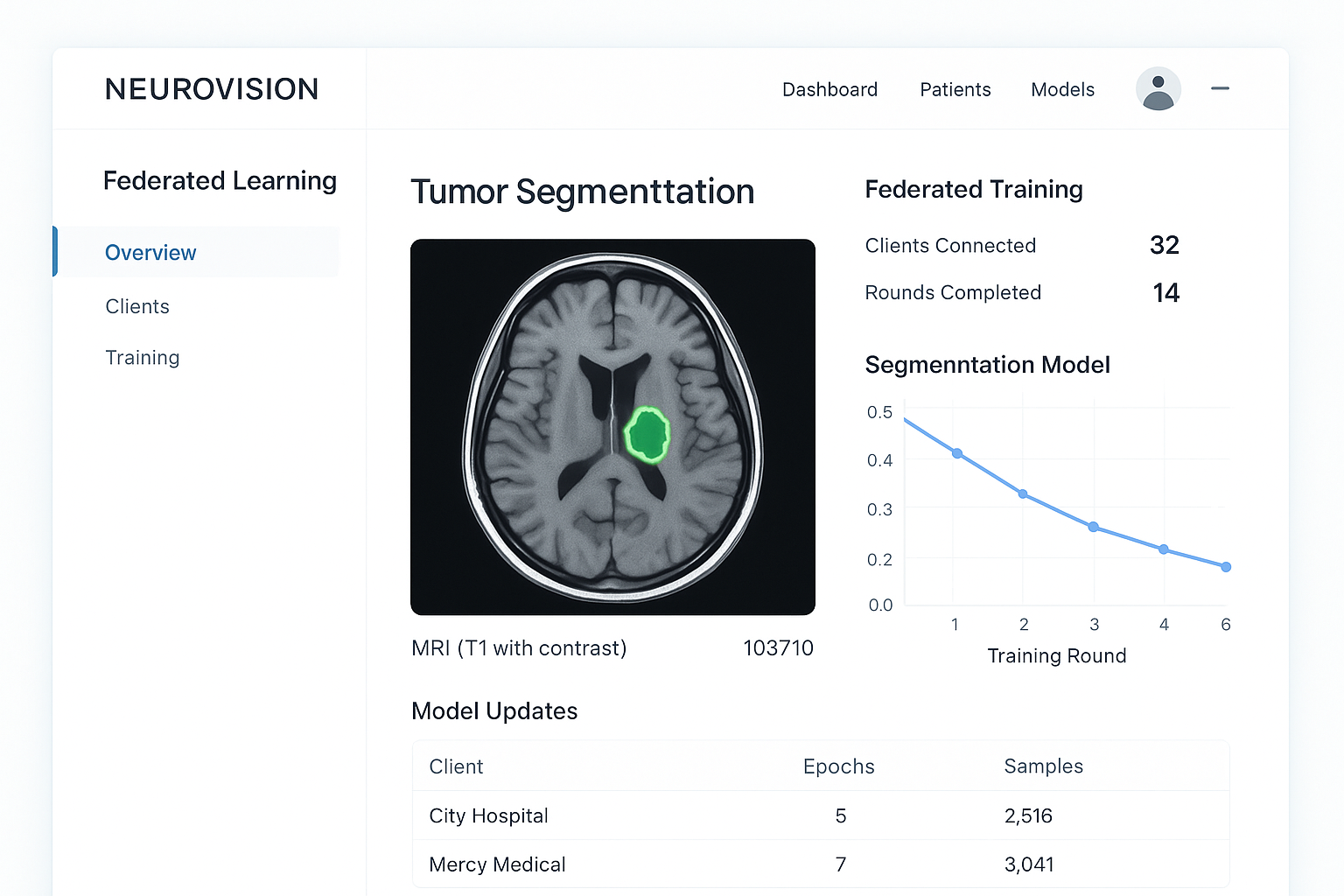Click the last loss curve point
The width and height of the screenshot is (1344, 896).
pyautogui.click(x=1226, y=567)
